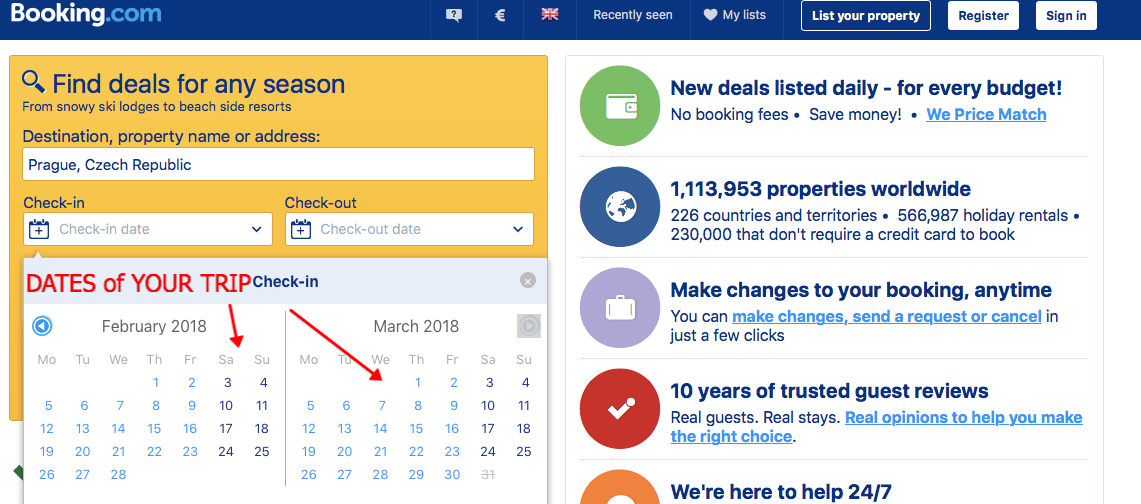The width and height of the screenshot is (1141, 504).
Task: Select March 18 in the calendar
Action: pos(524,429)
